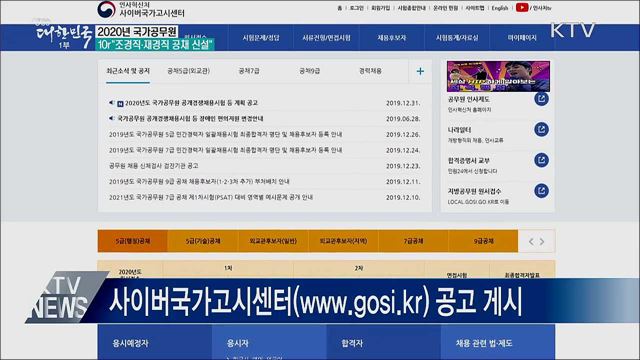Screen dimensions: 640x360
Task: Select 외교관후보자(일반) schedule tab
Action: click(273, 241)
